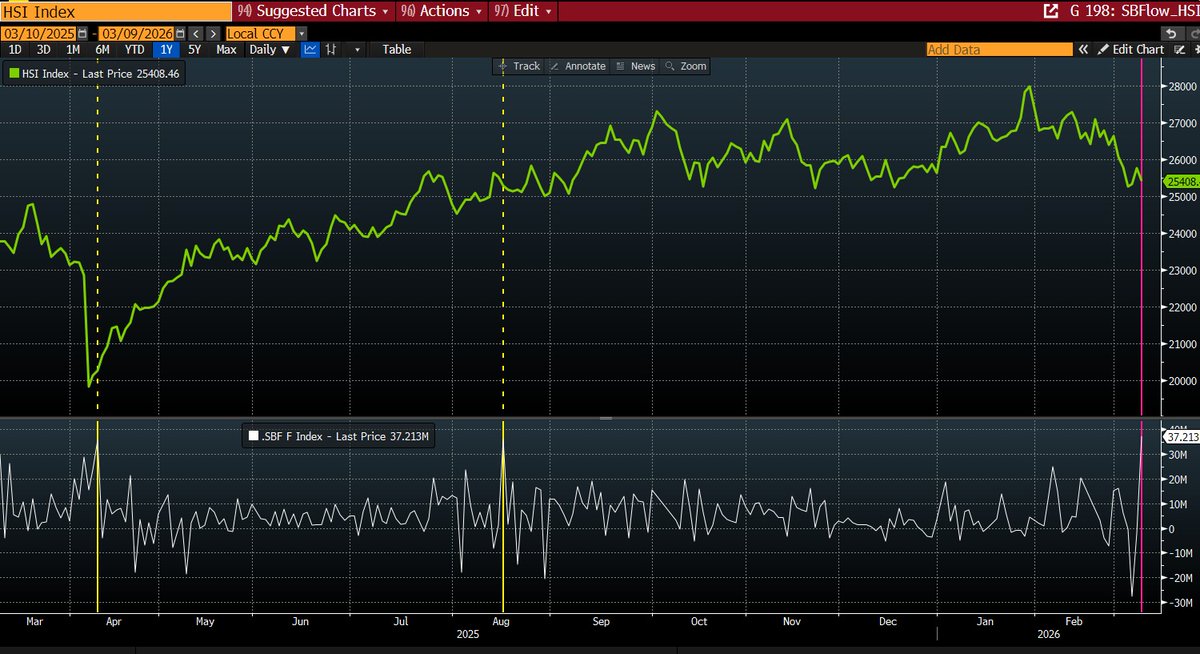The height and width of the screenshot is (654, 1200).
Task: Select the line chart type icon
Action: pos(310,49)
